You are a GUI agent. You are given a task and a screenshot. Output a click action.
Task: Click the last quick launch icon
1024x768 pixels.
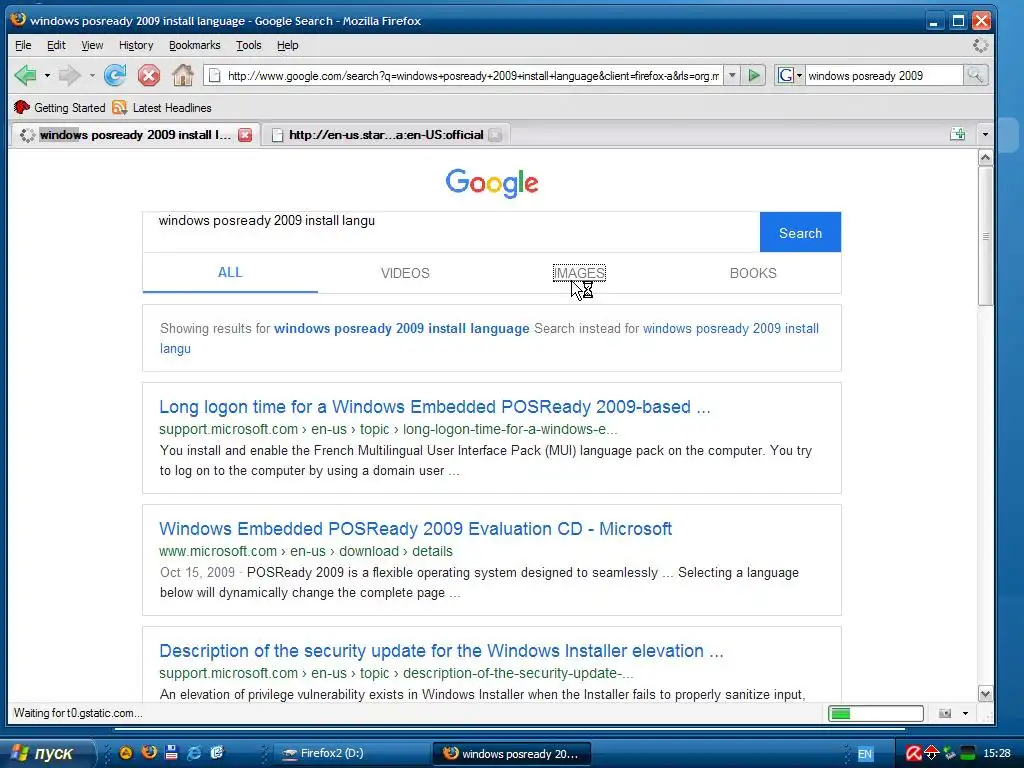pos(217,752)
